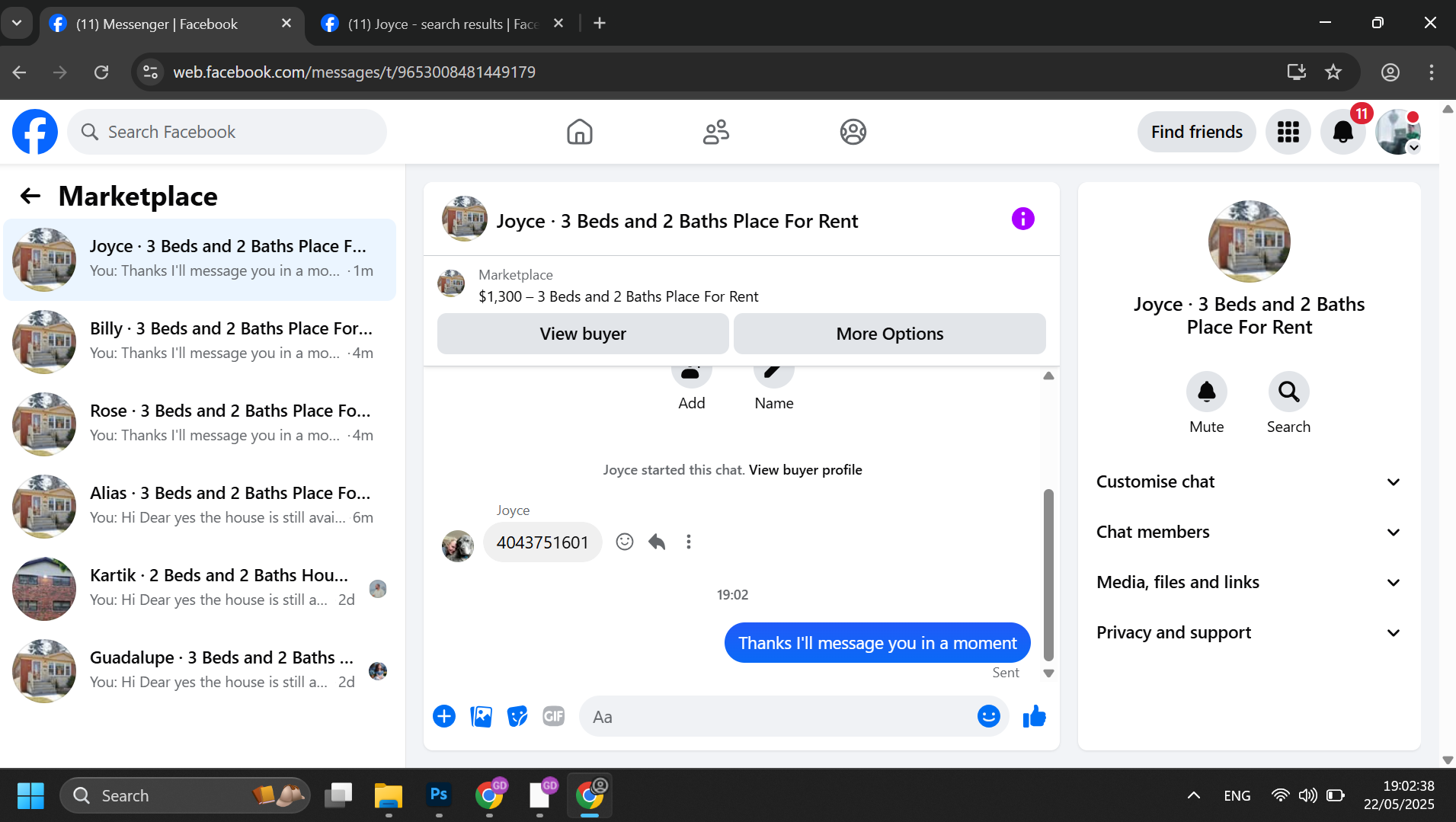The image size is (1456, 822).
Task: Send a thumbs-up like
Action: tap(1034, 716)
